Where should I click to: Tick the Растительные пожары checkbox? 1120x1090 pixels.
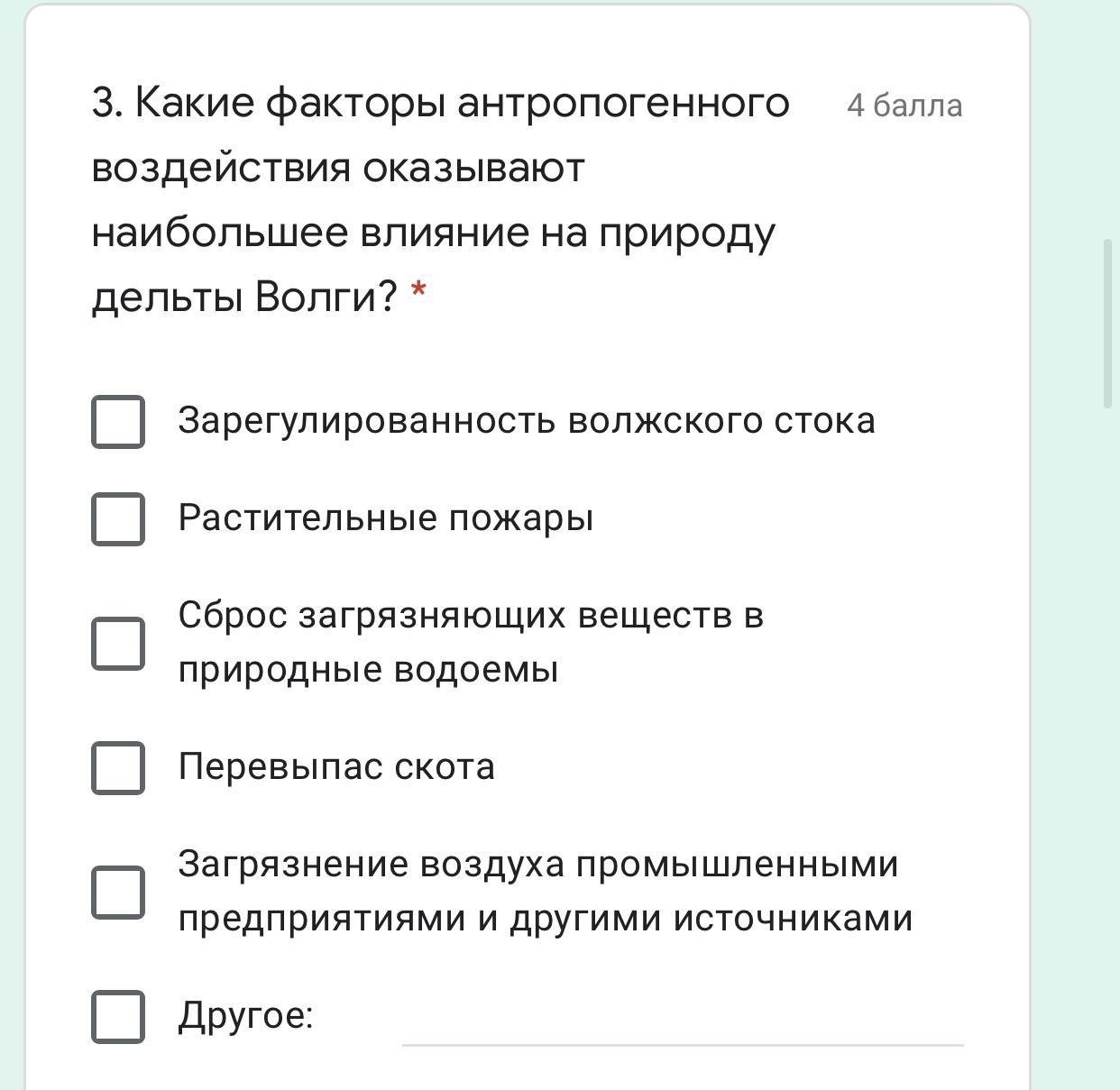118,518
